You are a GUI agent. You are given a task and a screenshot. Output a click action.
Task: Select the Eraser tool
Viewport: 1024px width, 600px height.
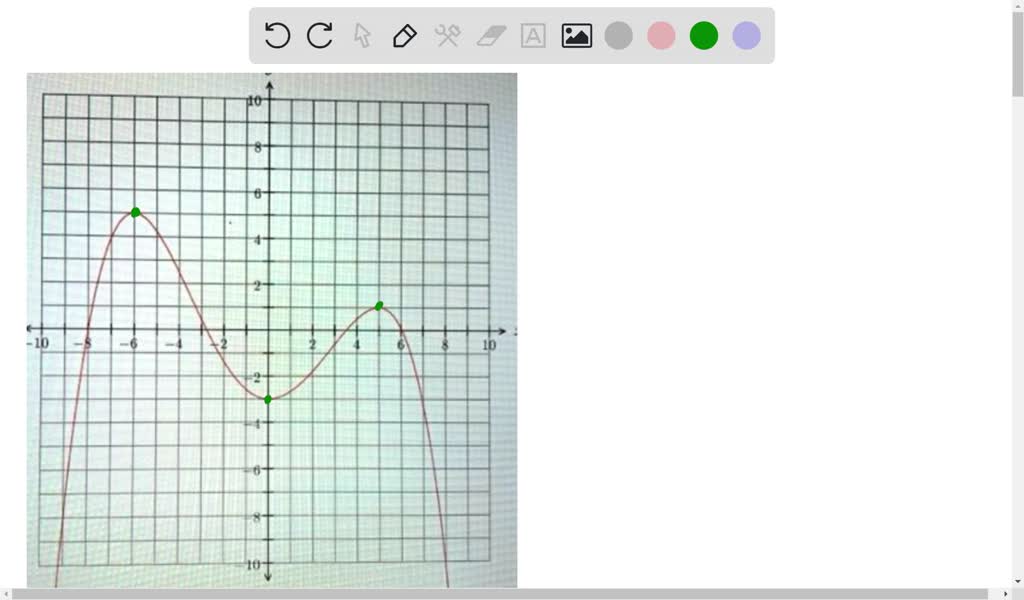click(x=489, y=35)
